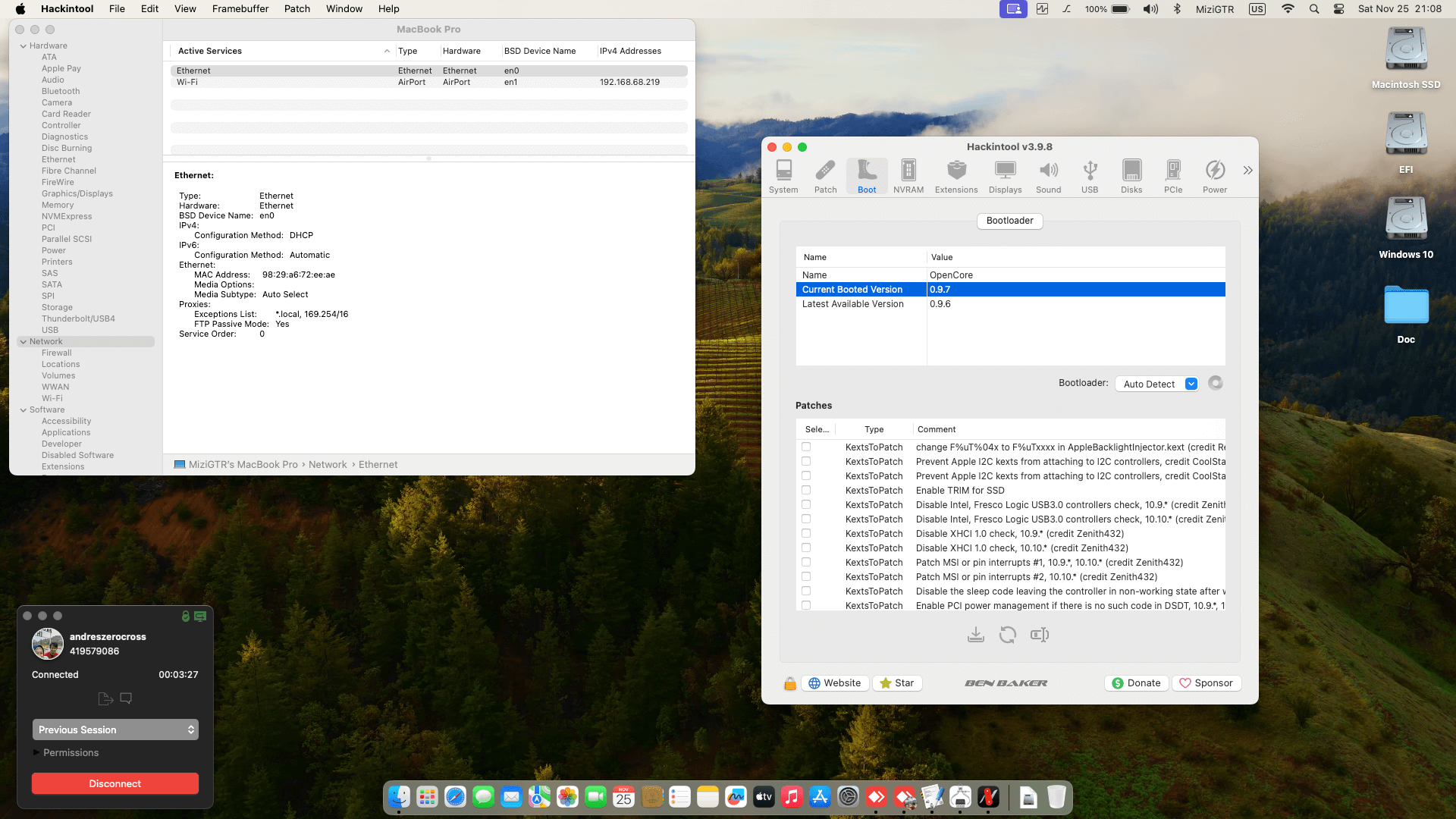The image size is (1456, 819).
Task: Collapse the Software tree section
Action: (x=24, y=410)
